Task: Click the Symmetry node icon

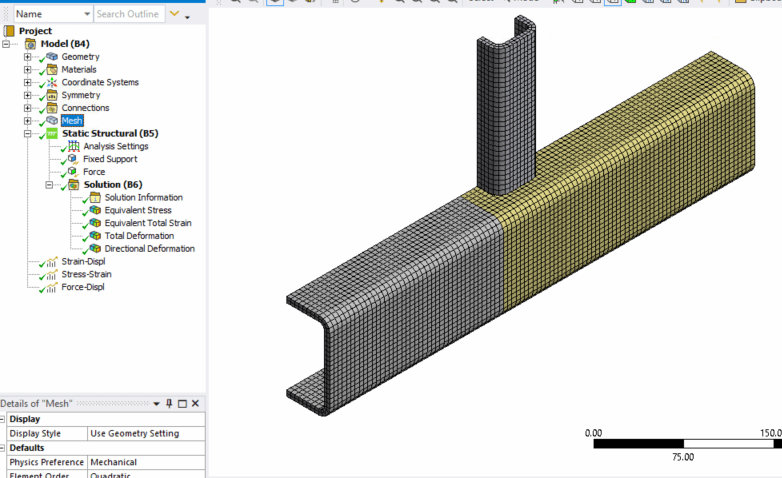Action: point(52,95)
